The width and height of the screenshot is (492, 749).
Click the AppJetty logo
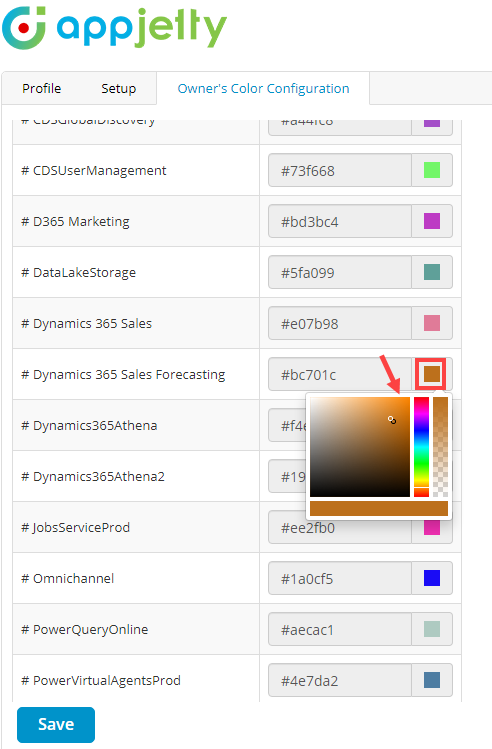[114, 28]
